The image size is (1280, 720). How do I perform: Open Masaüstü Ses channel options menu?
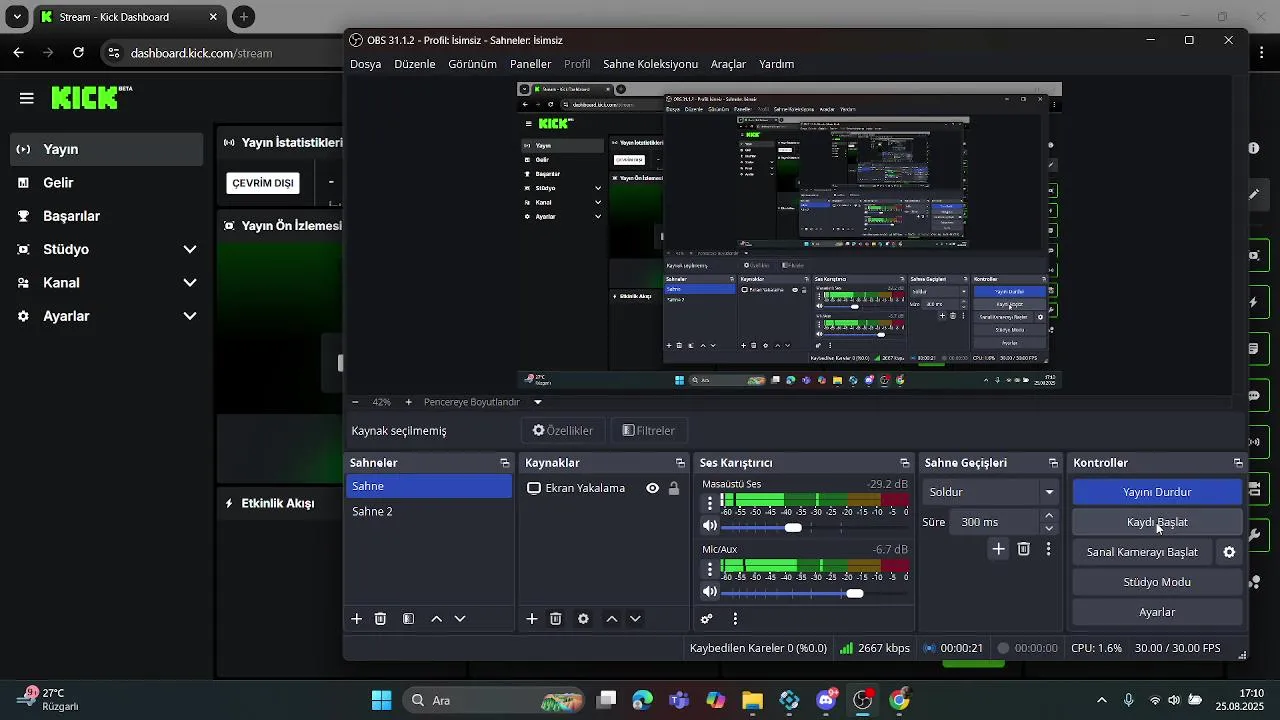tap(710, 503)
